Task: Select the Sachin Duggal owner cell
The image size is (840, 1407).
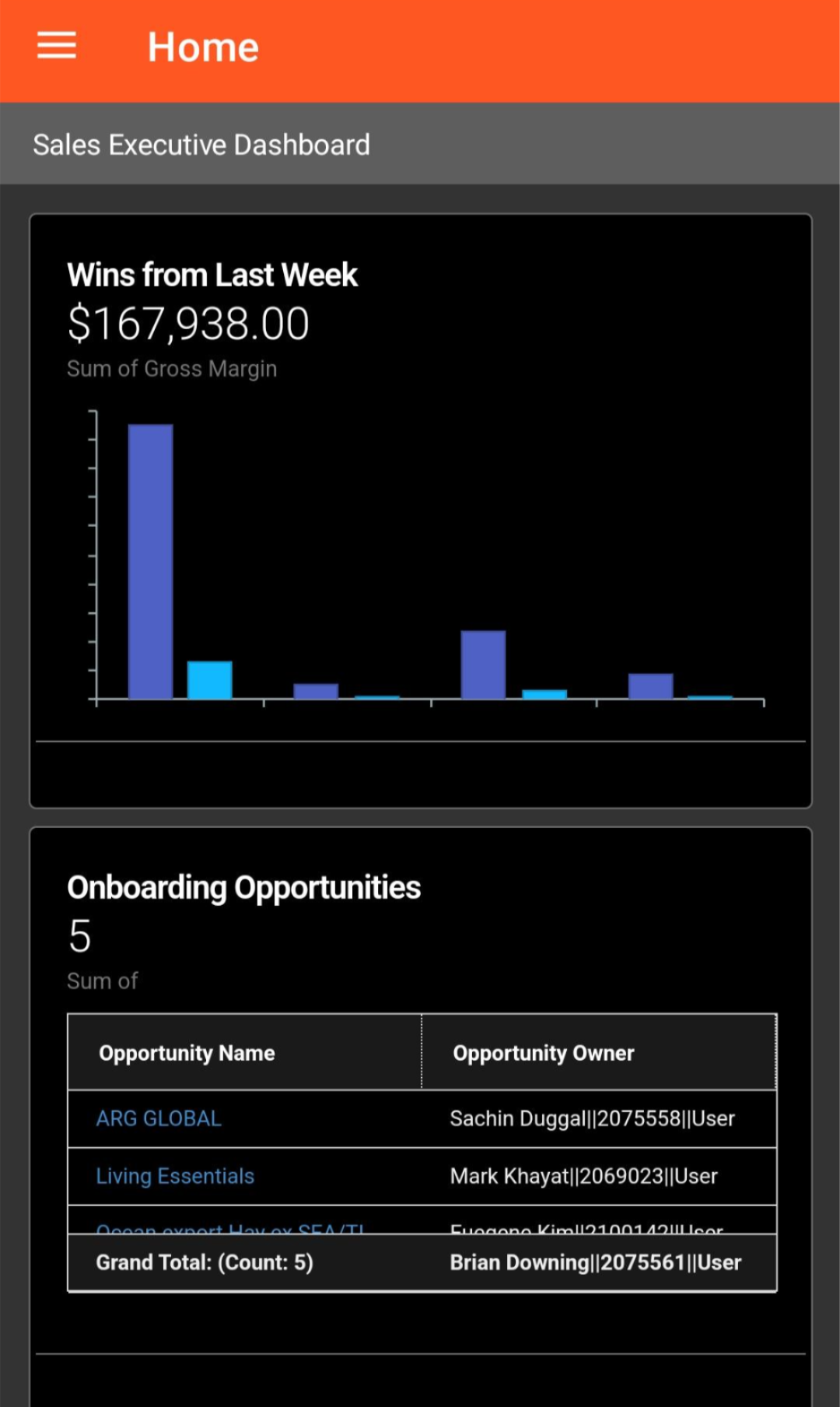Action: [x=592, y=1118]
